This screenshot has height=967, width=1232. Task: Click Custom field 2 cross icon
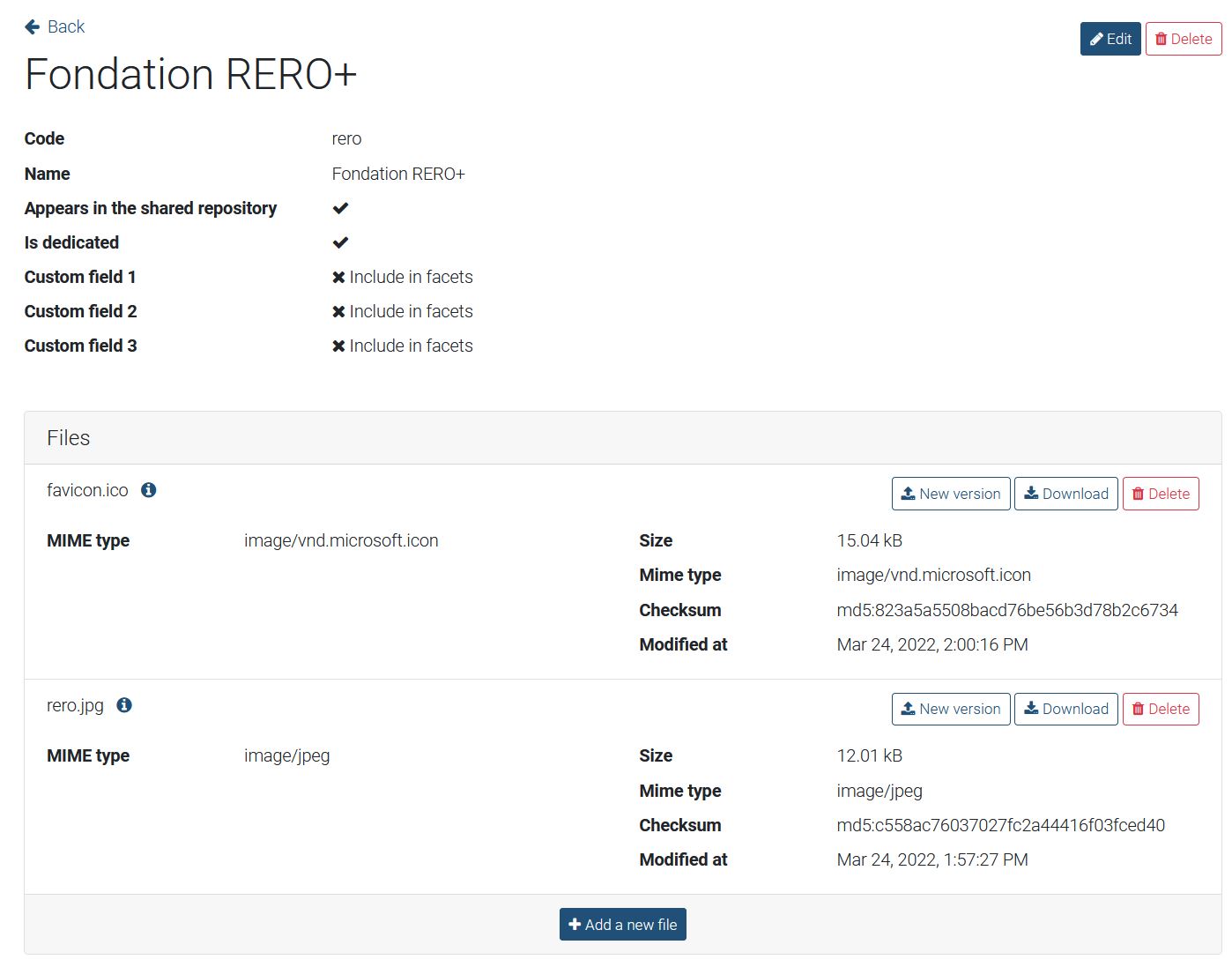point(338,312)
